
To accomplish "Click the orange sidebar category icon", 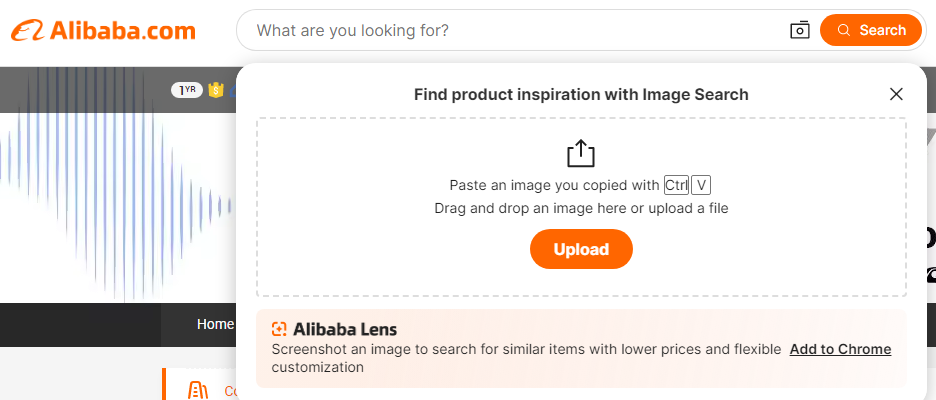I will (x=198, y=389).
